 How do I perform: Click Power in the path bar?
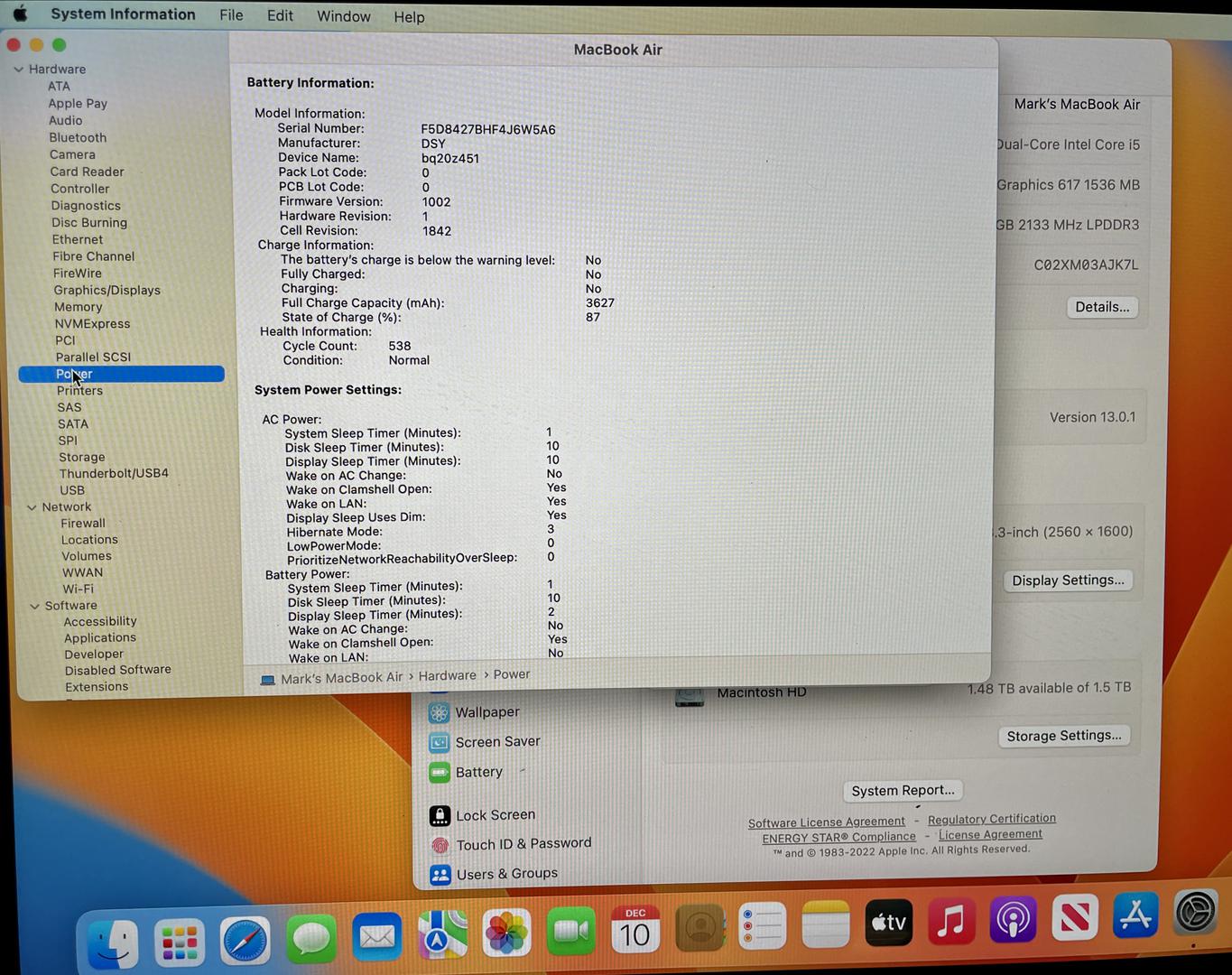pyautogui.click(x=512, y=674)
